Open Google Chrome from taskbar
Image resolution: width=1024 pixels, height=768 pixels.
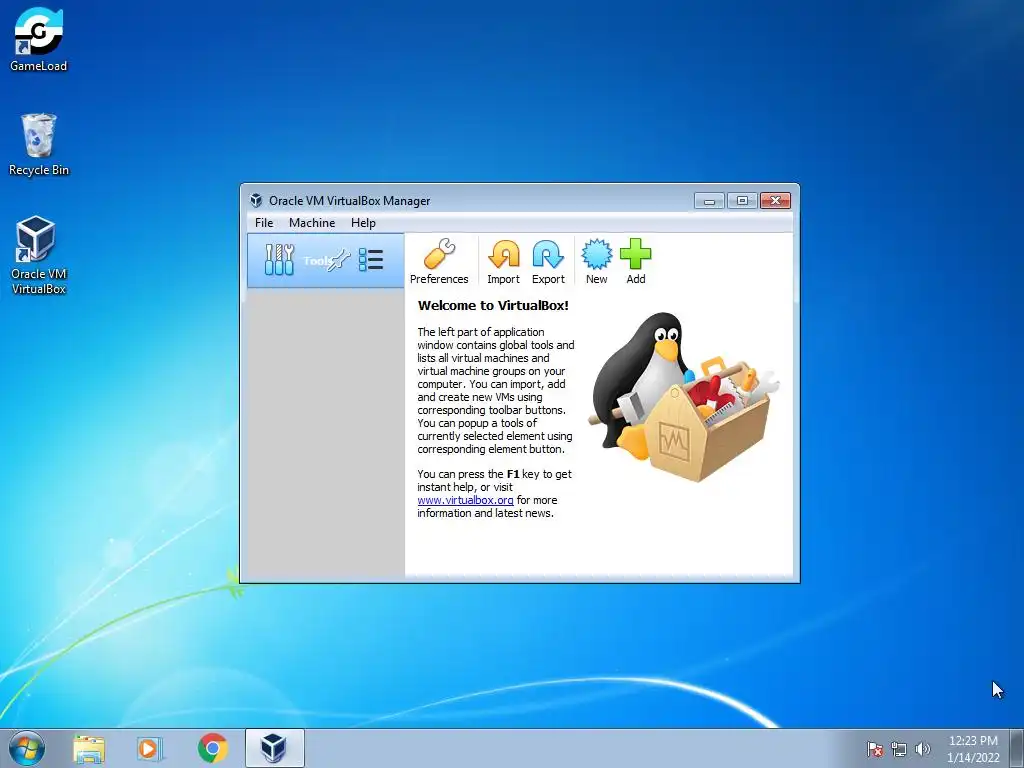click(212, 748)
